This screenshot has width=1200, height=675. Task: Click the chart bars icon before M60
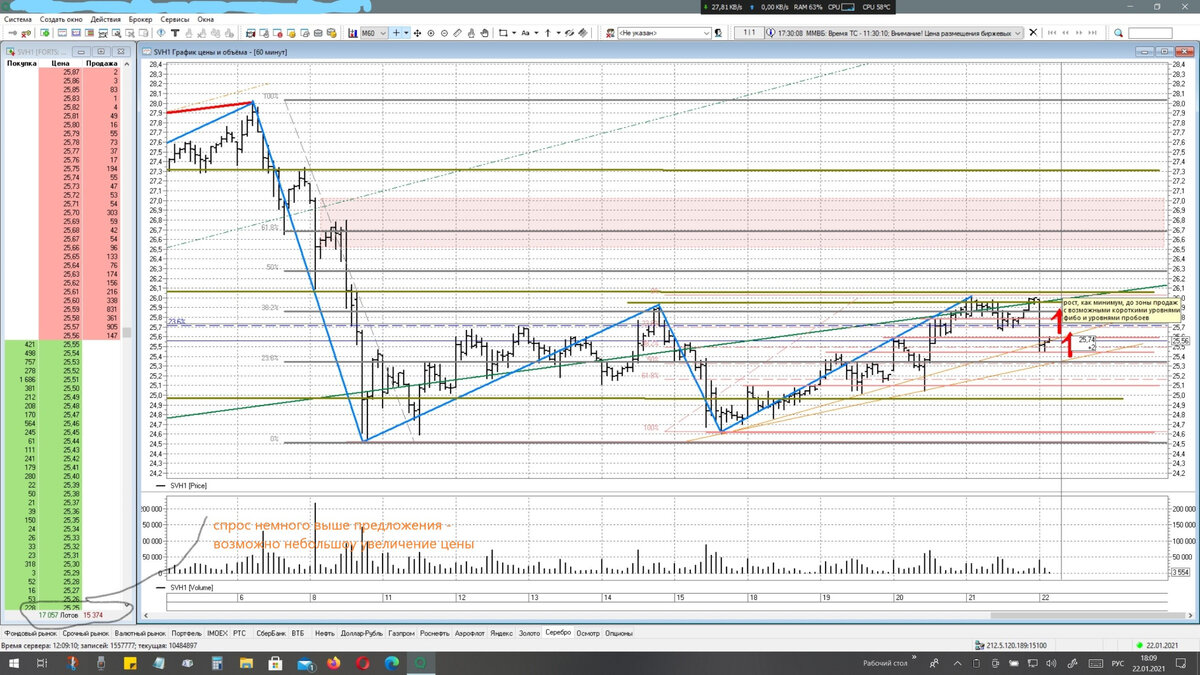point(353,33)
